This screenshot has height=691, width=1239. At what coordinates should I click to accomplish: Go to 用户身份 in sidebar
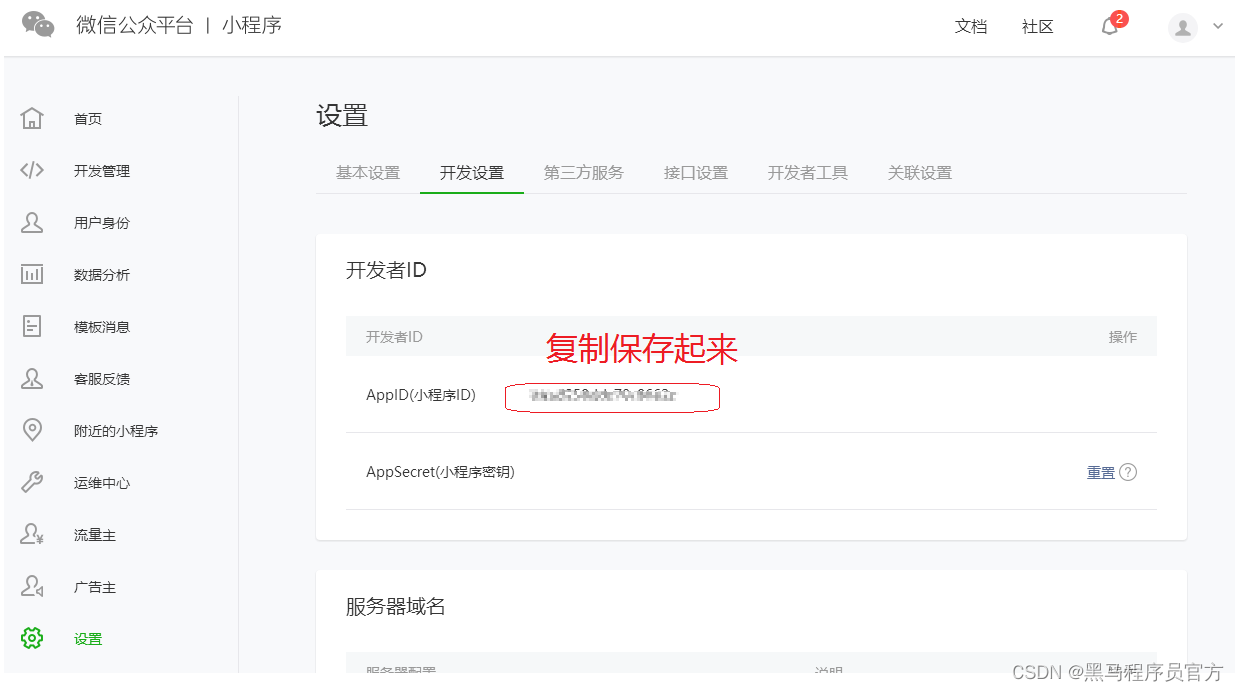coord(102,223)
